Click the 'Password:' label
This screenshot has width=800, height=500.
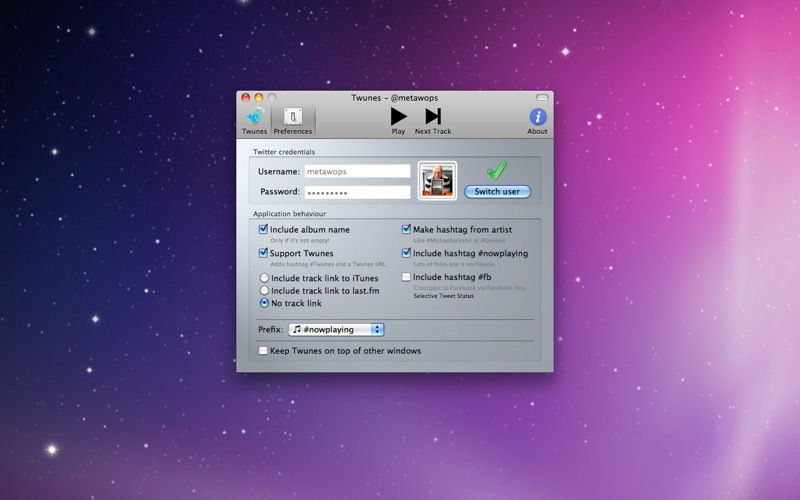(280, 192)
